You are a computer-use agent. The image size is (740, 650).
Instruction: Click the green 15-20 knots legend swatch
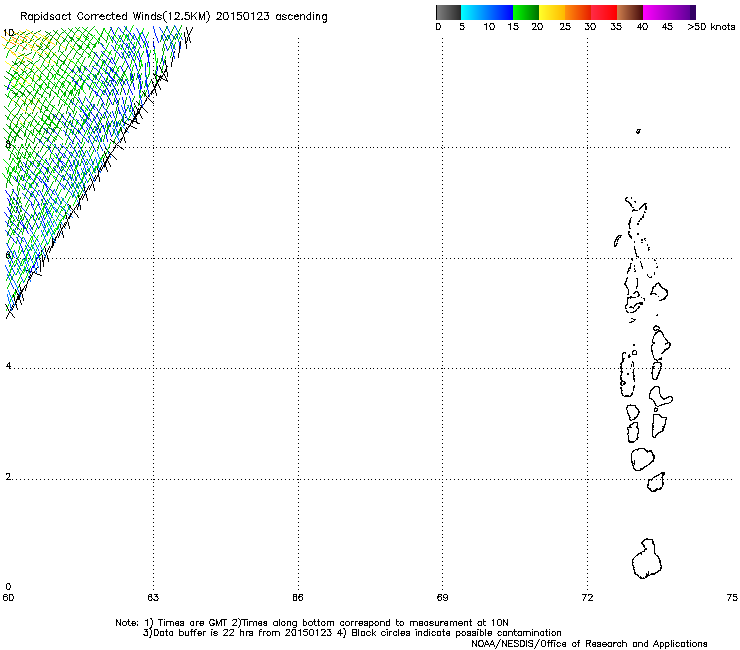(x=526, y=12)
